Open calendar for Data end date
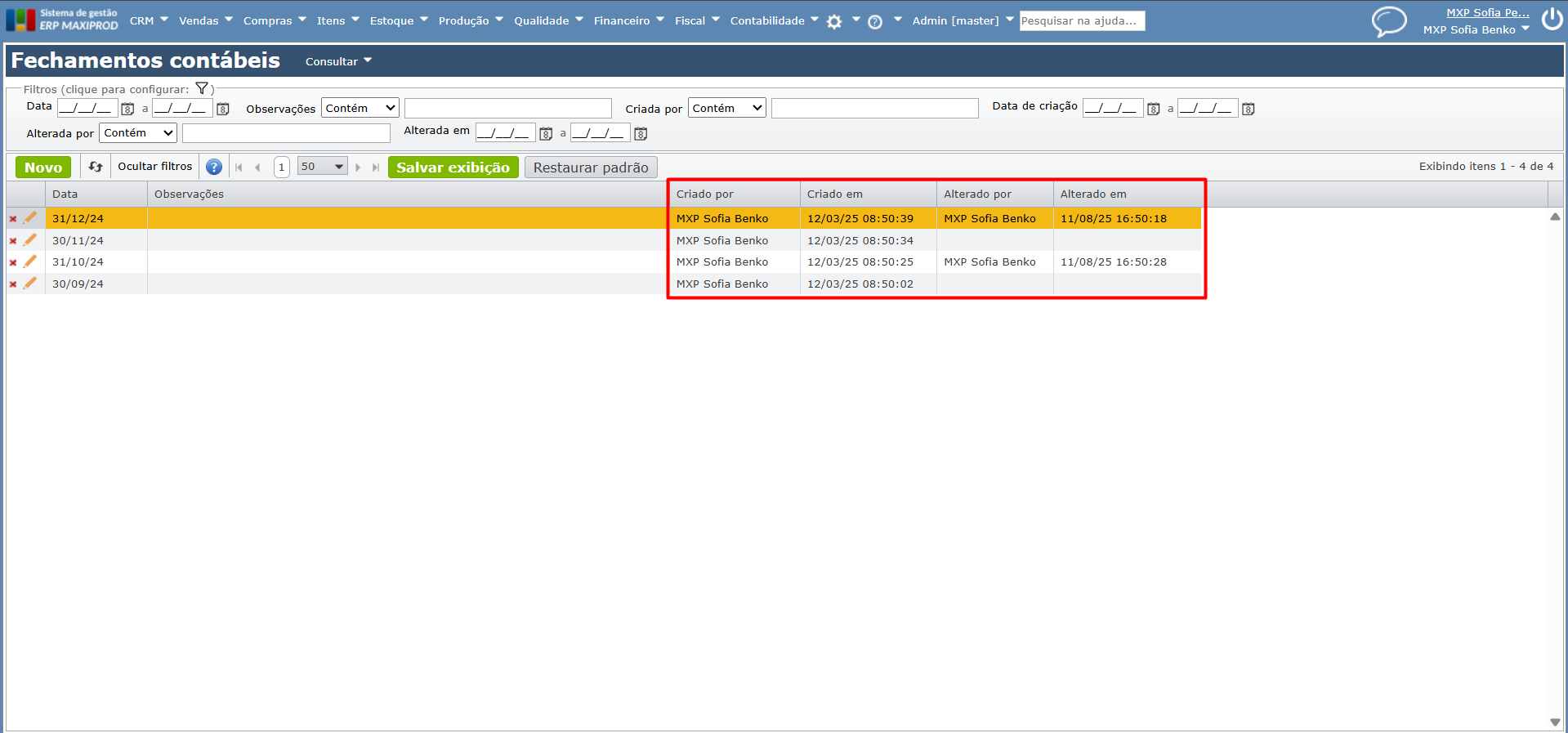The image size is (1568, 733). click(222, 109)
